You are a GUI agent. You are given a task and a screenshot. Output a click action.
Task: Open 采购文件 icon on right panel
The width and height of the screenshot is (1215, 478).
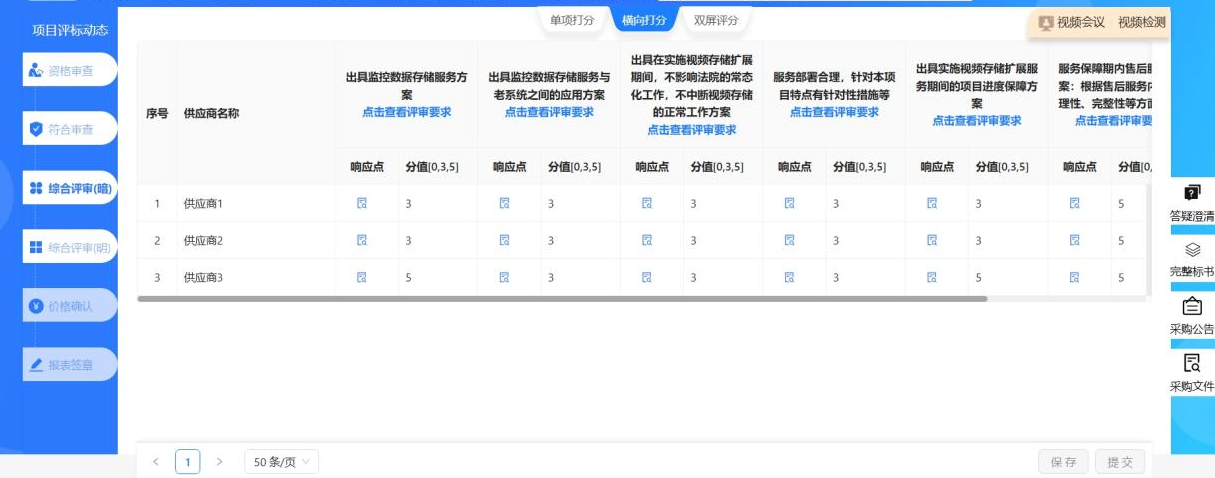click(1192, 364)
